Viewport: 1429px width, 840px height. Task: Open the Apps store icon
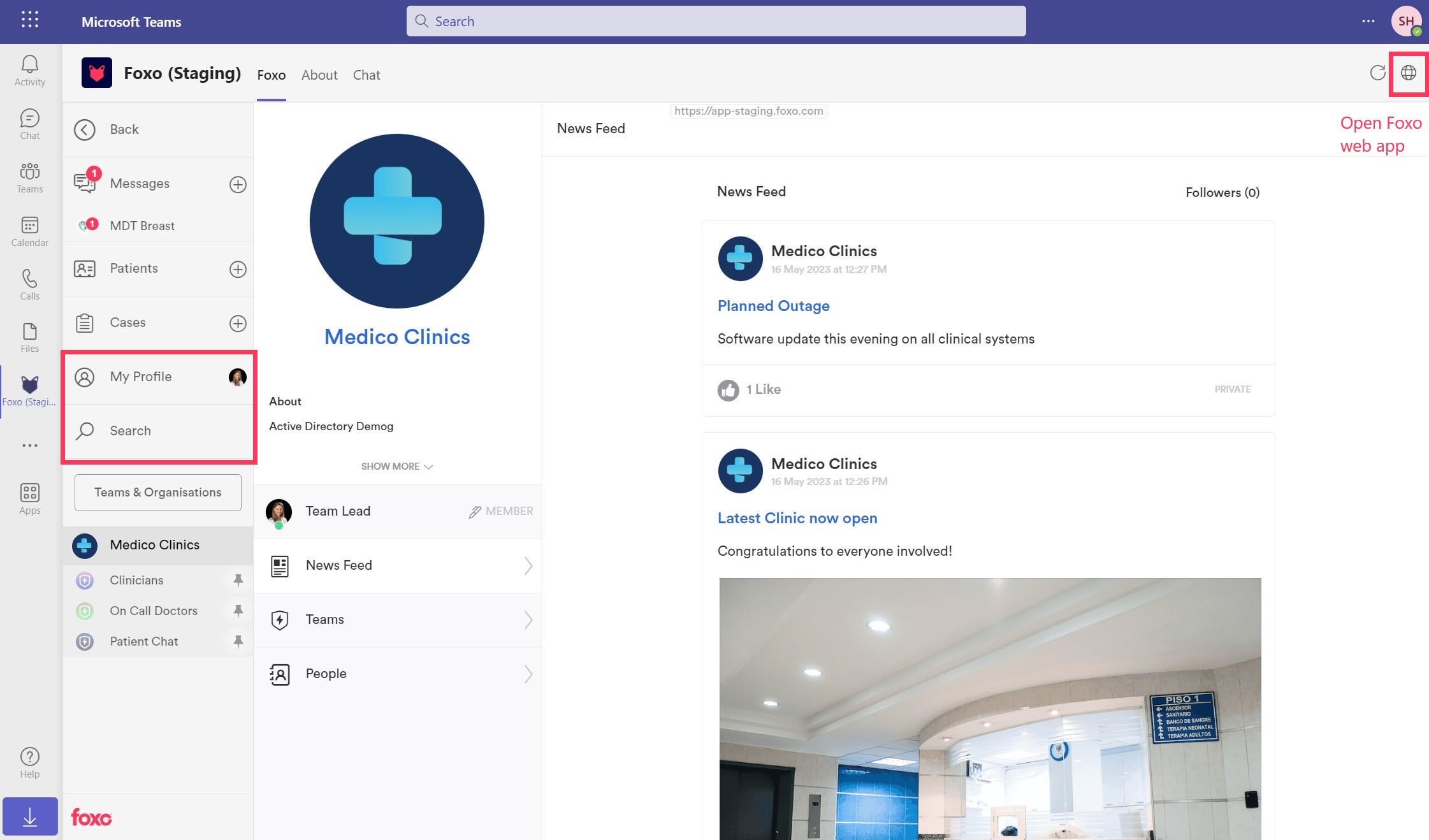(30, 498)
